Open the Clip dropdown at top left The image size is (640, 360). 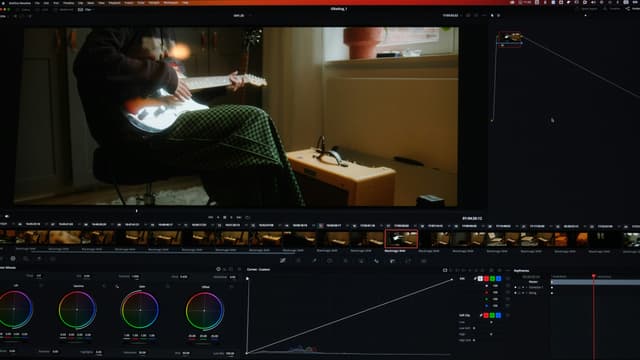(x=87, y=9)
